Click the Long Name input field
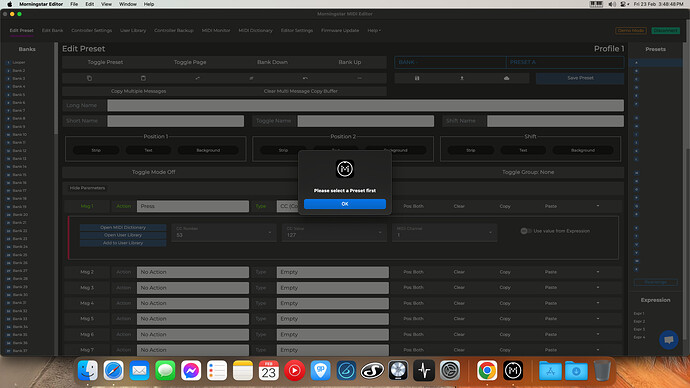690x388 pixels. click(365, 105)
